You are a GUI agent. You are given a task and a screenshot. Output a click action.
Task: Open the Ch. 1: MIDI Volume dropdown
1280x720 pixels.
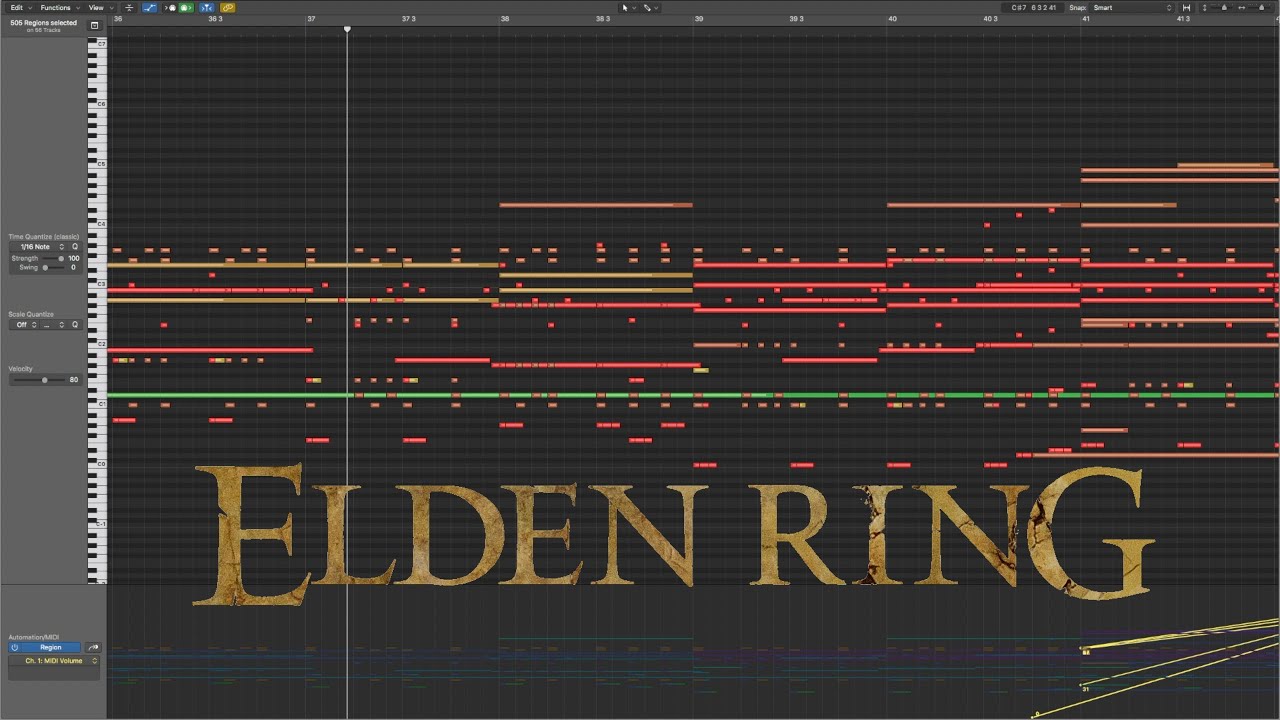click(54, 661)
